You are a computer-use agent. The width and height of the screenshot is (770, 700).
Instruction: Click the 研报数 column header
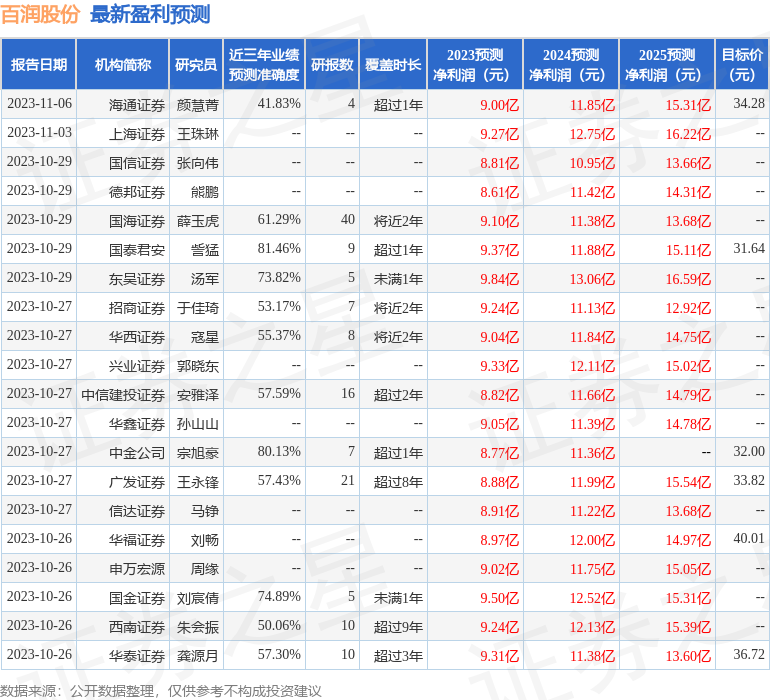332,64
